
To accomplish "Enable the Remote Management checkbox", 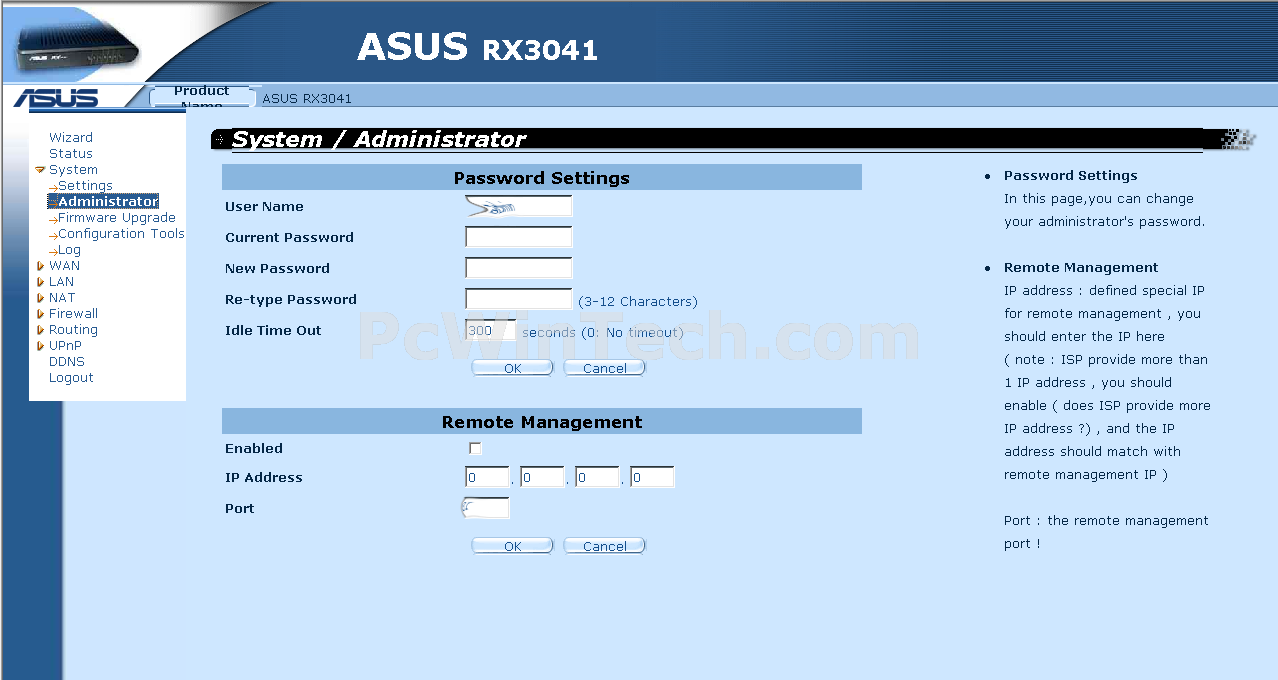I will [475, 449].
